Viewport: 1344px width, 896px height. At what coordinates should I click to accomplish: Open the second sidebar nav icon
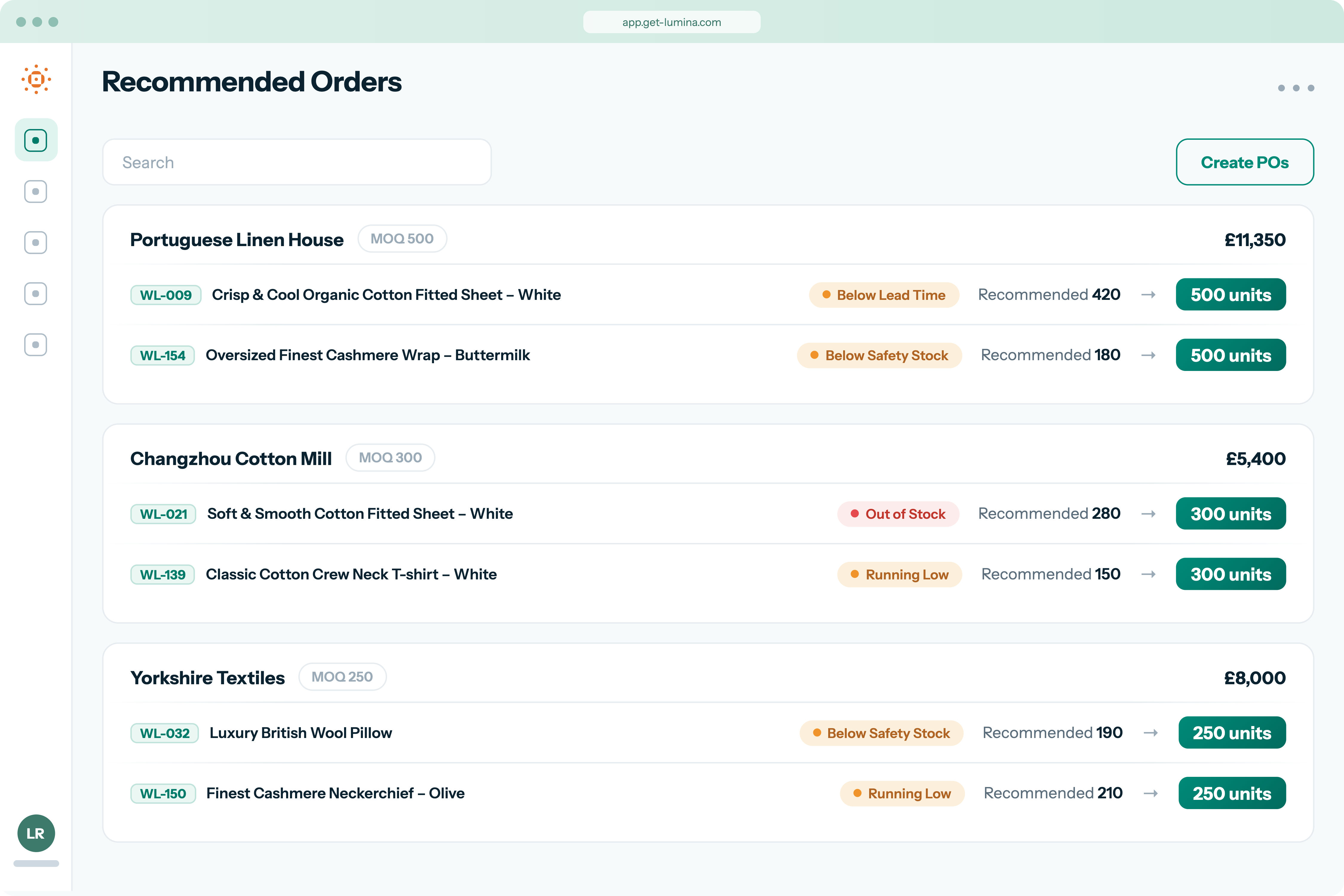point(36,191)
